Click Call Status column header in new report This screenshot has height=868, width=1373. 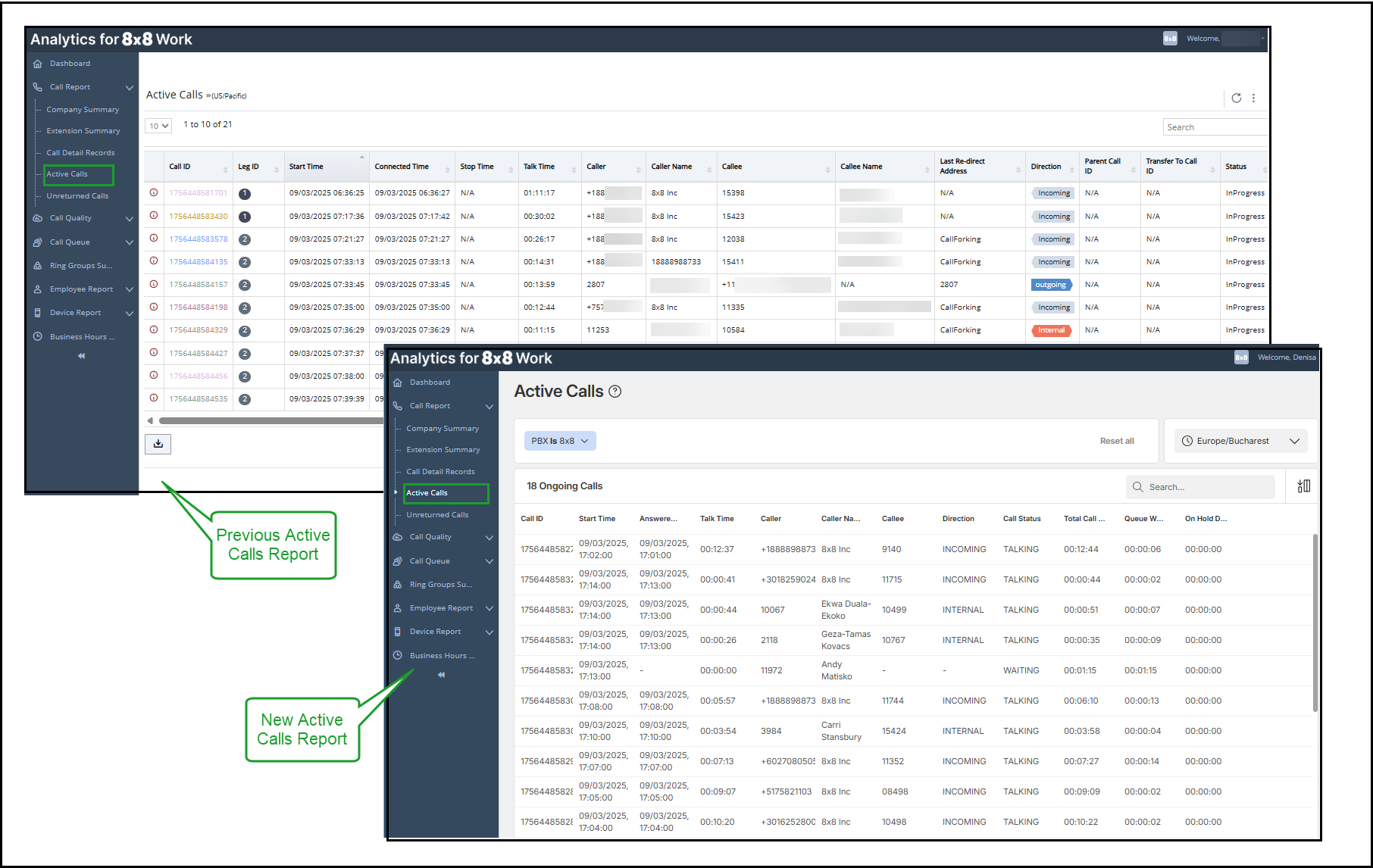pos(1021,519)
